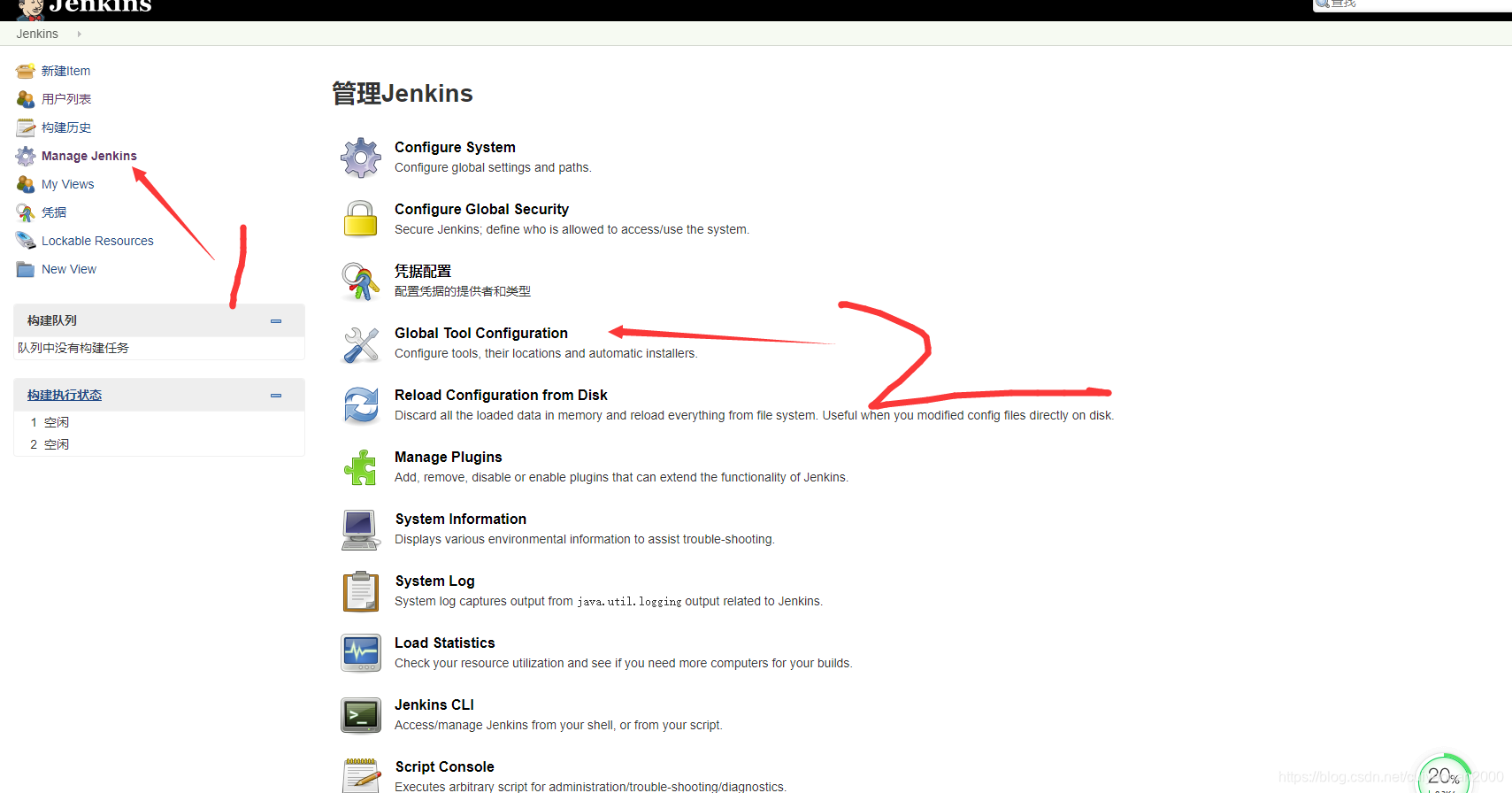Click the System Log clipboard icon
1512x793 pixels.
[361, 591]
